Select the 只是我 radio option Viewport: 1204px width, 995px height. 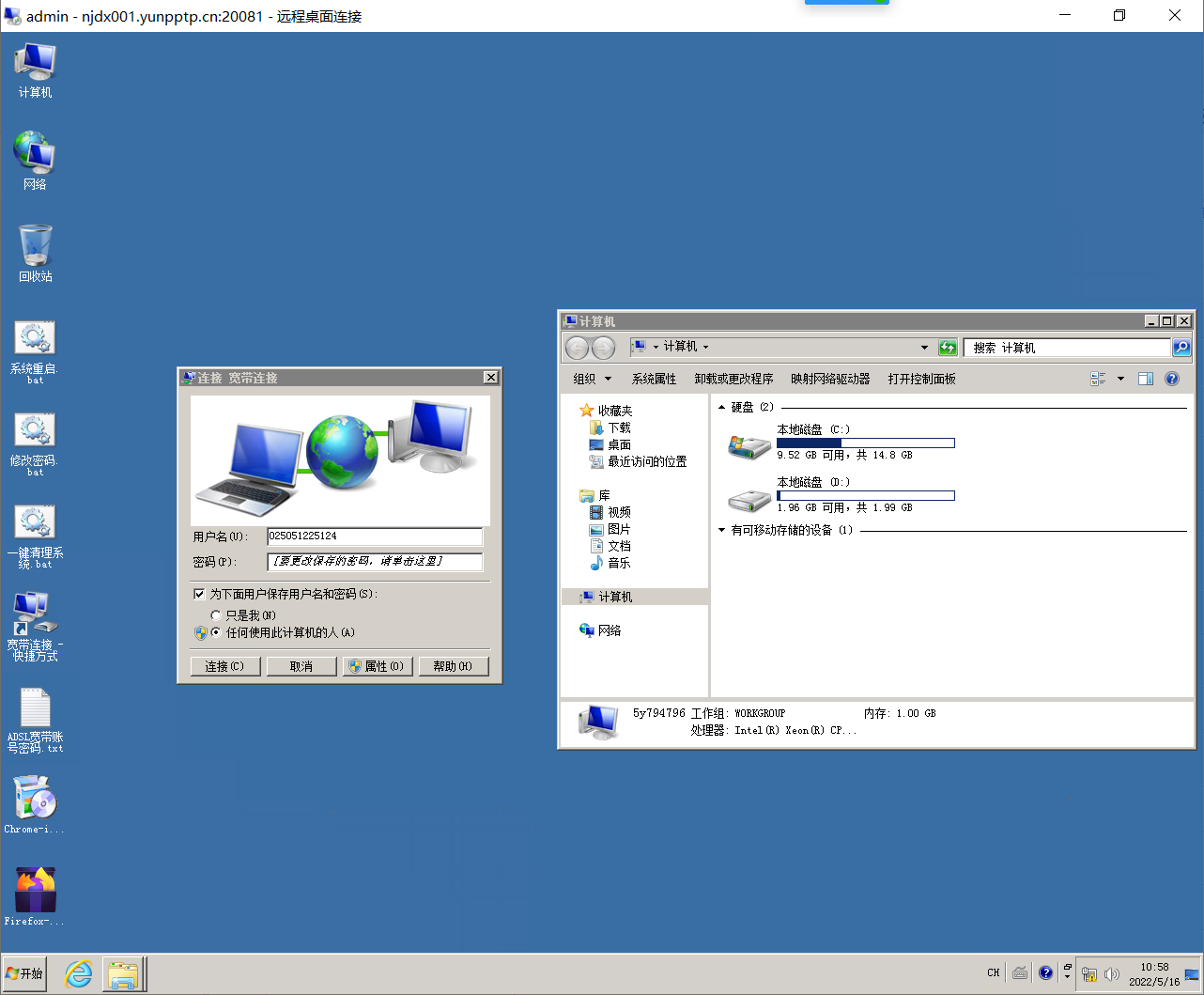(216, 615)
